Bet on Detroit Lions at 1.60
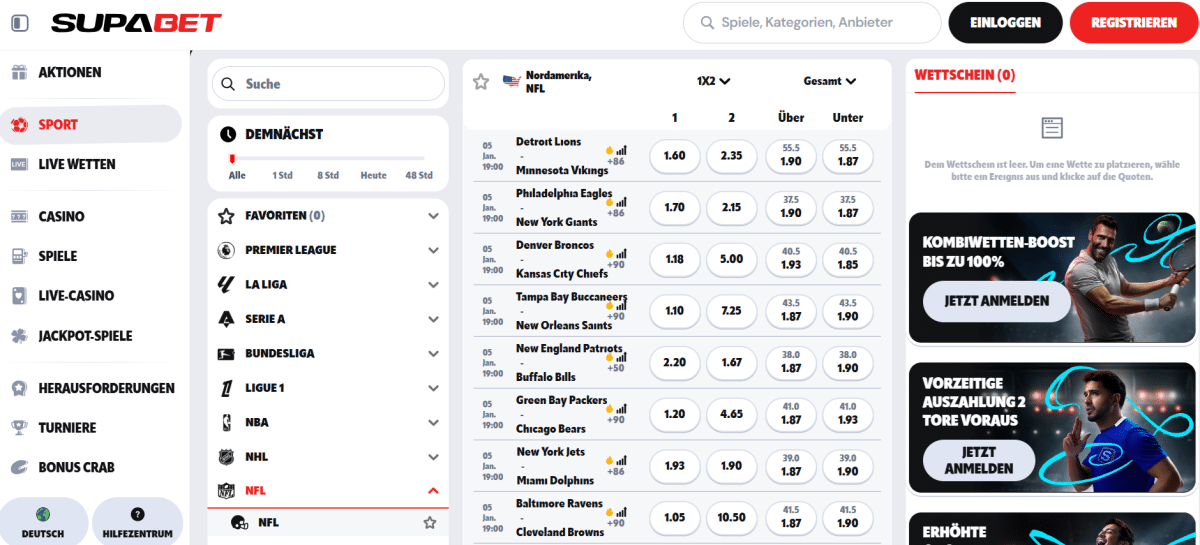 click(675, 155)
